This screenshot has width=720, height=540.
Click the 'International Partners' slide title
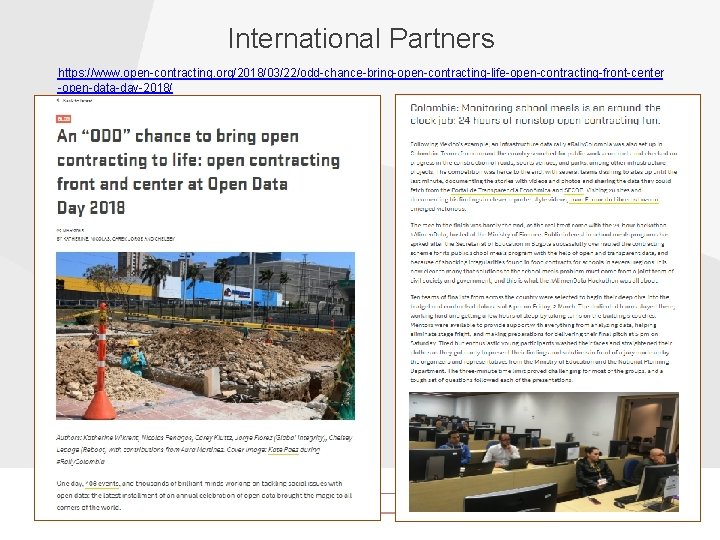click(x=361, y=38)
